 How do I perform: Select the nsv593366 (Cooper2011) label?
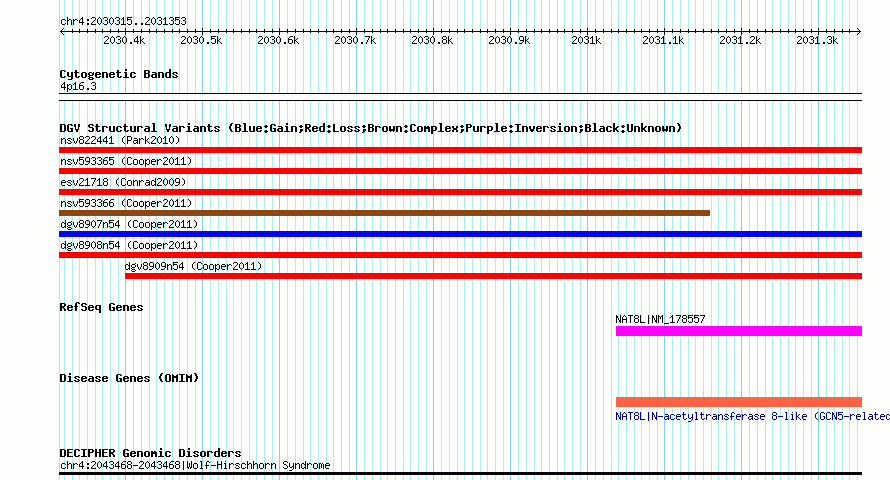click(126, 203)
